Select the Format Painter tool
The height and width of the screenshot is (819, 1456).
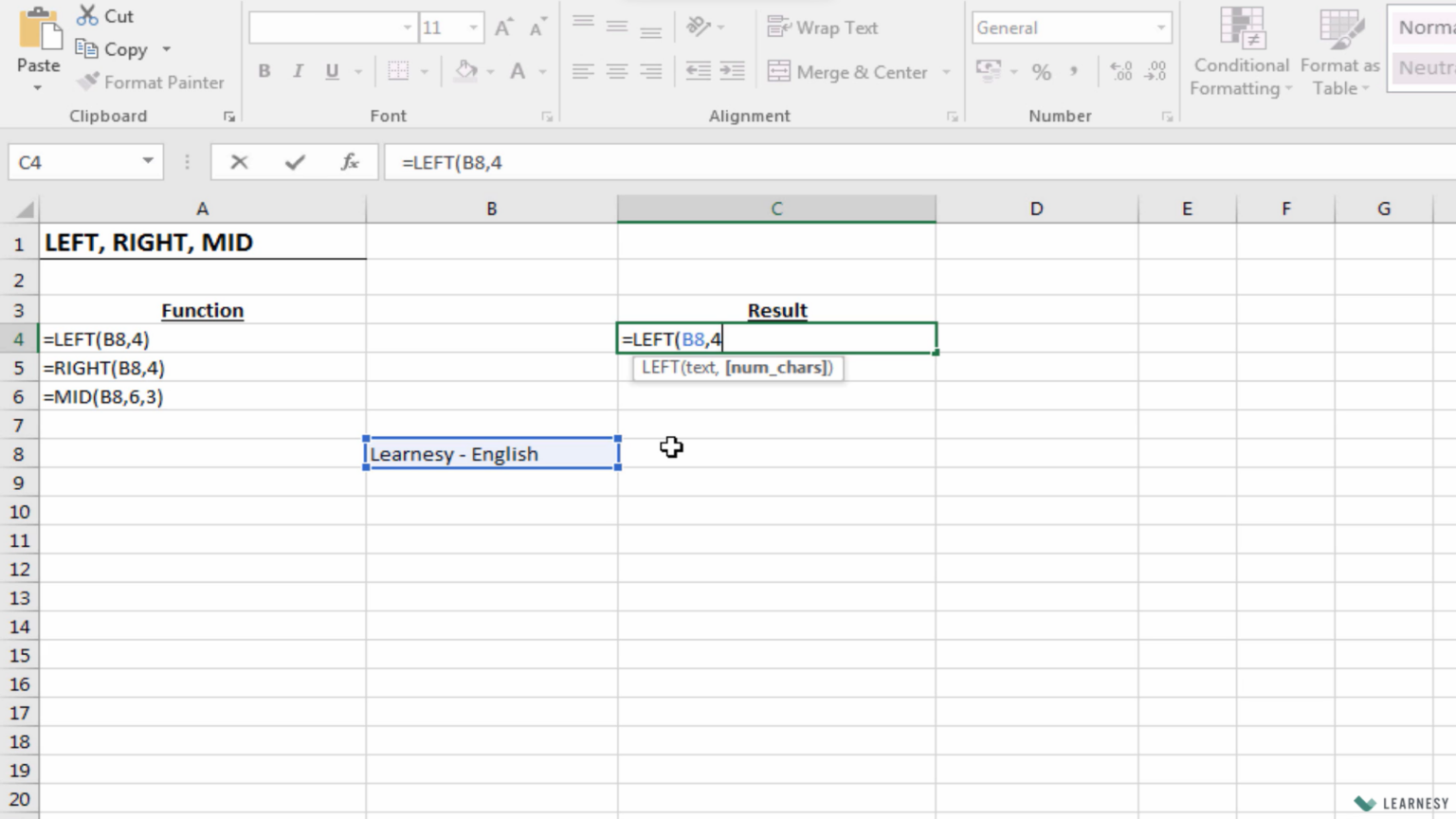(150, 82)
